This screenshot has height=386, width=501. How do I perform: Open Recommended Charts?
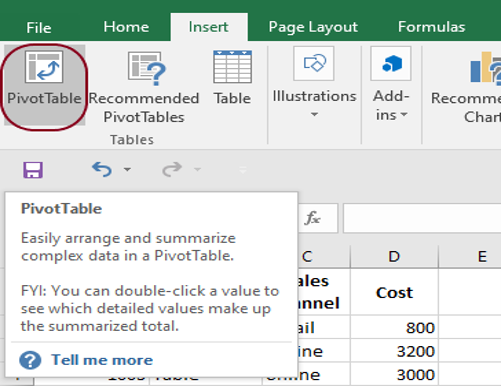(467, 87)
